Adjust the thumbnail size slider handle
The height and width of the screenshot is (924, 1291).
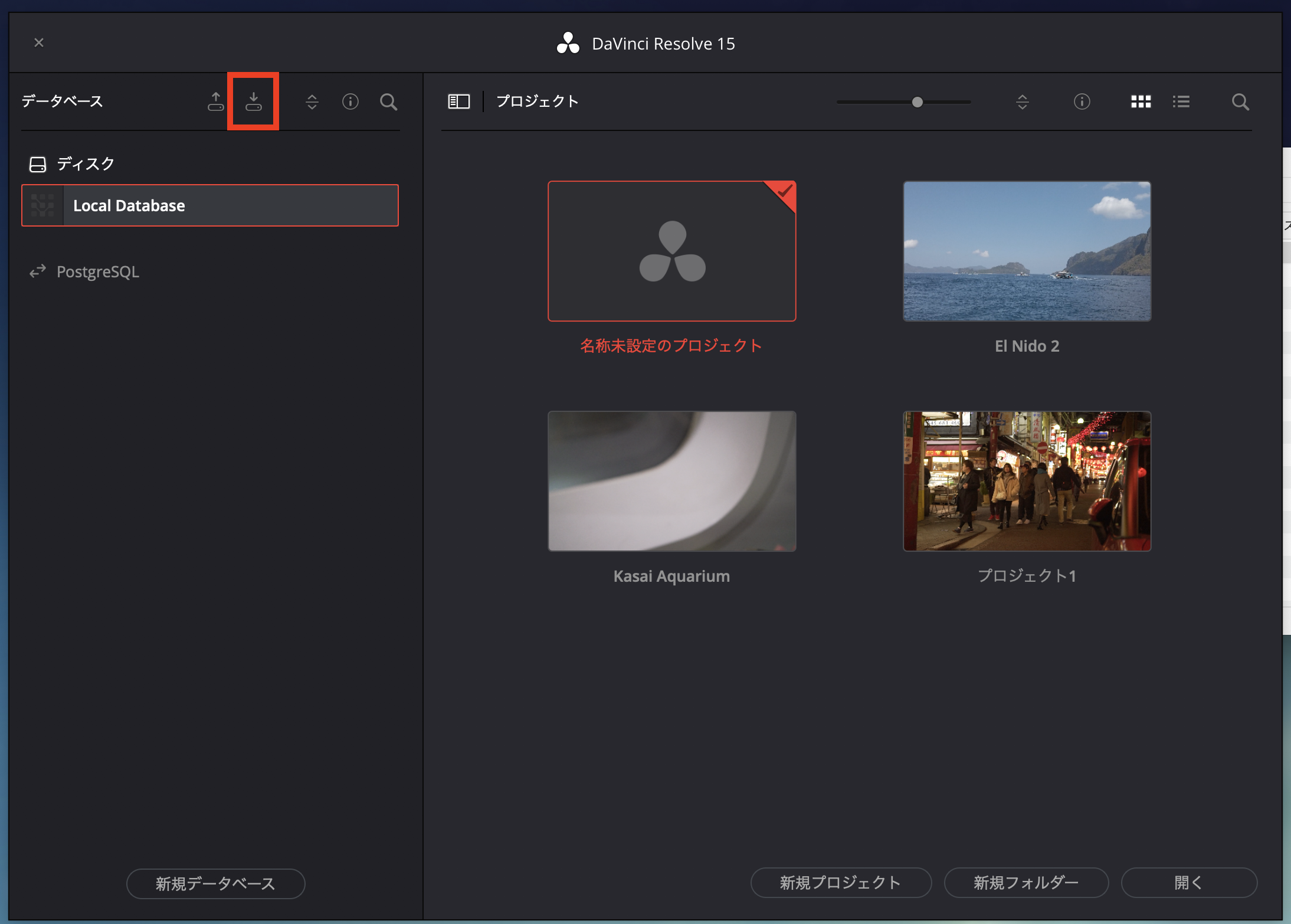(917, 102)
